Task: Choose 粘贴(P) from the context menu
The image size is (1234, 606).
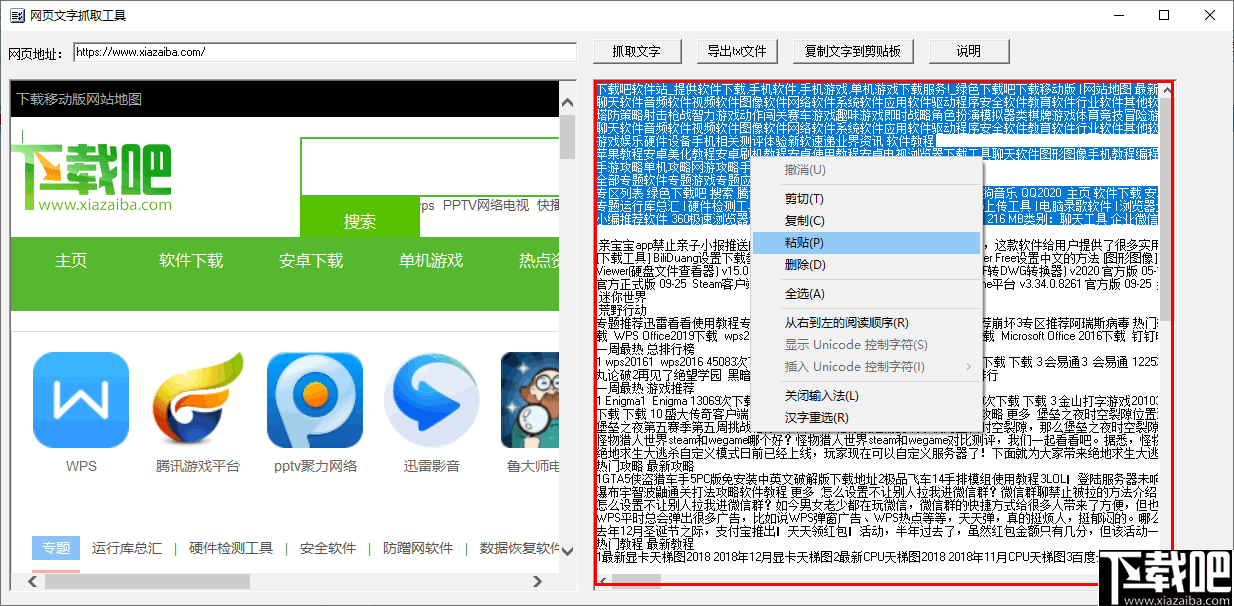Action: pyautogui.click(x=866, y=243)
